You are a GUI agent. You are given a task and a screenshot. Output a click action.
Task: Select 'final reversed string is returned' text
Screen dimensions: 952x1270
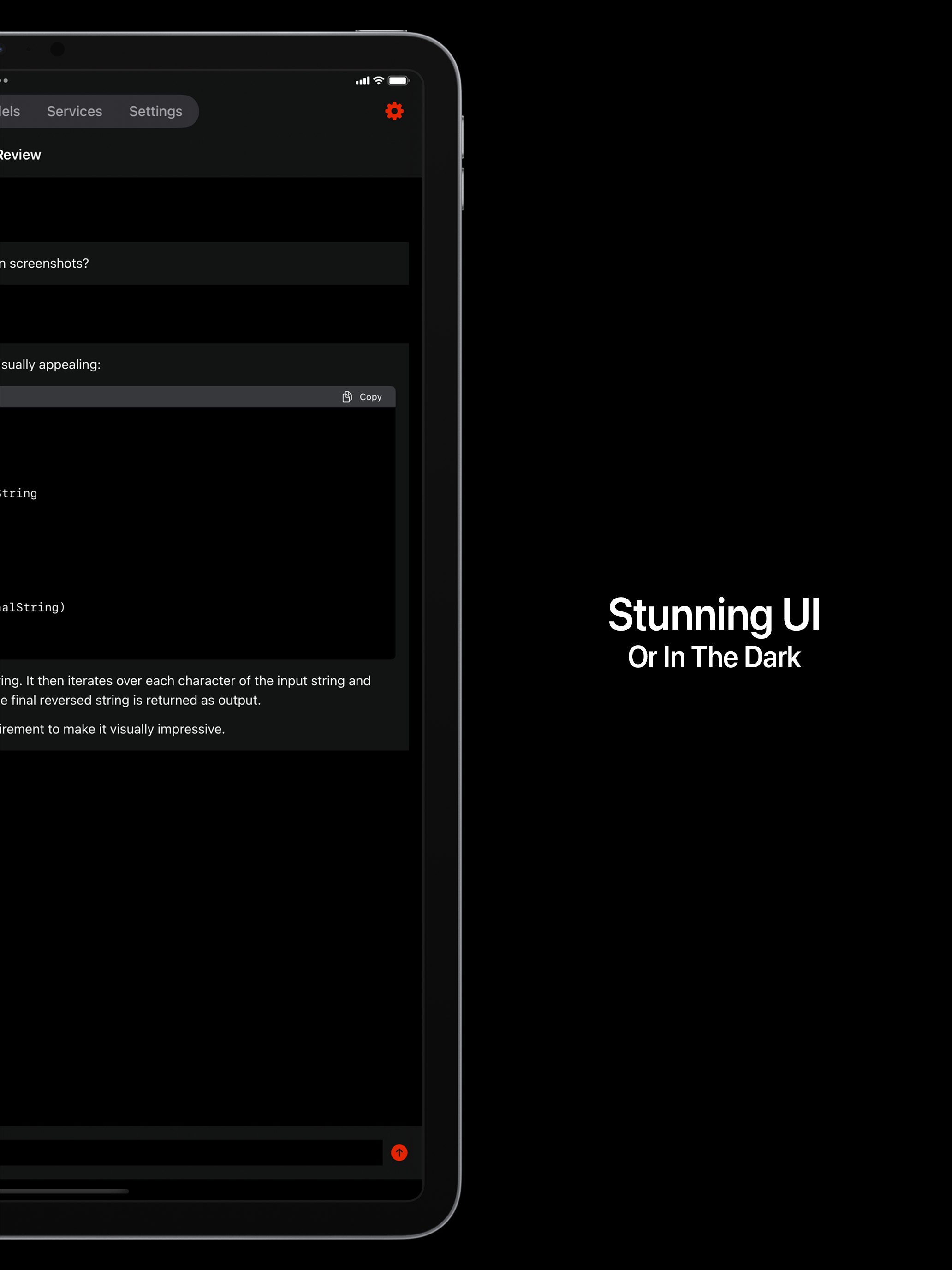tap(104, 700)
